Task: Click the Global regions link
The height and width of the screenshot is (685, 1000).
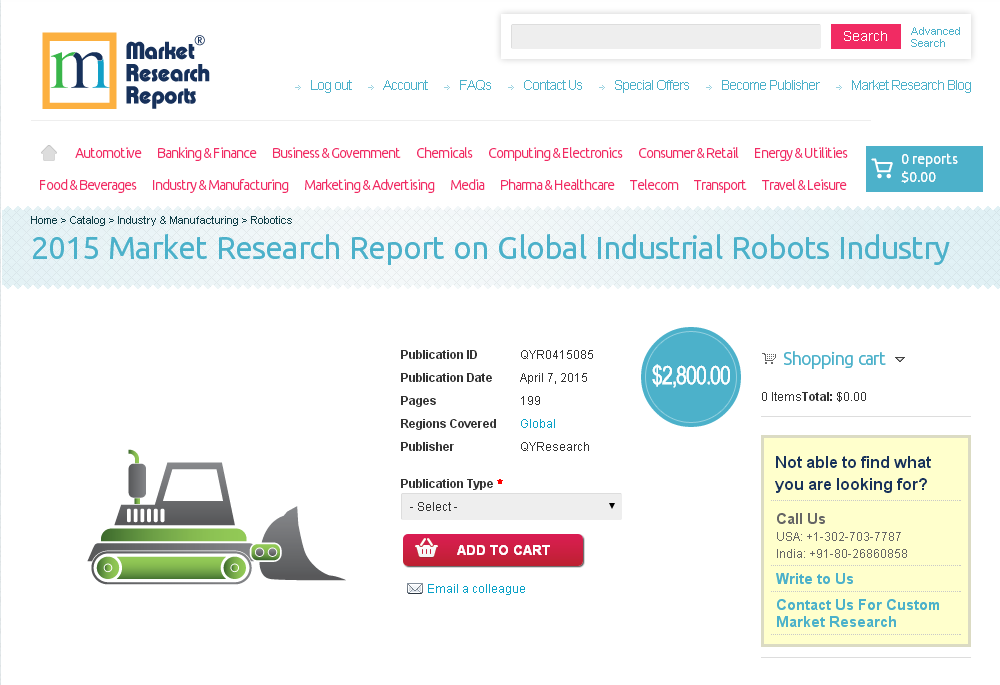Action: coord(537,423)
